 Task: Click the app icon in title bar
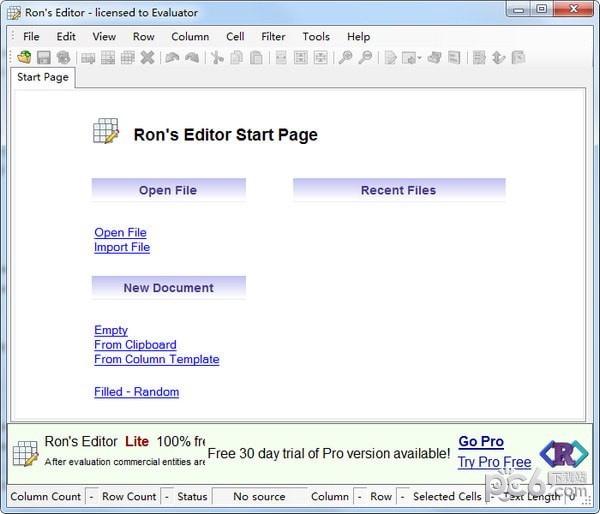(14, 13)
